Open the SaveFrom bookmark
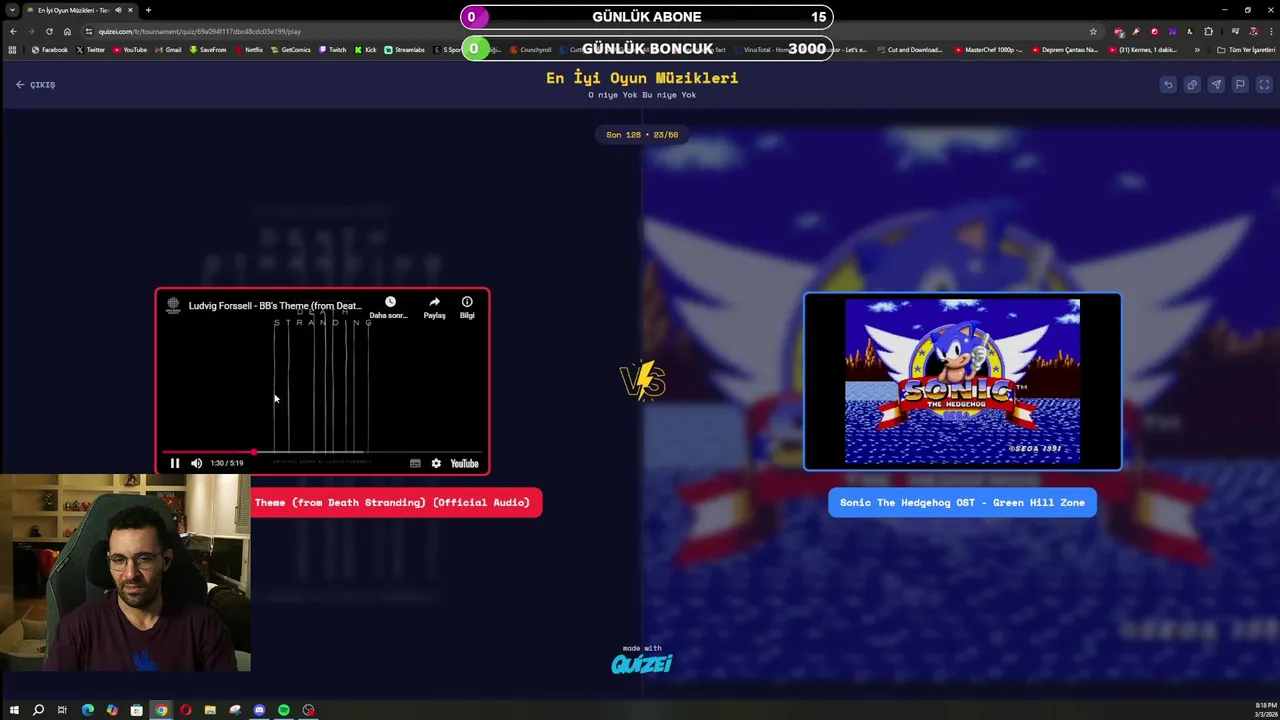The height and width of the screenshot is (720, 1280). click(x=208, y=50)
